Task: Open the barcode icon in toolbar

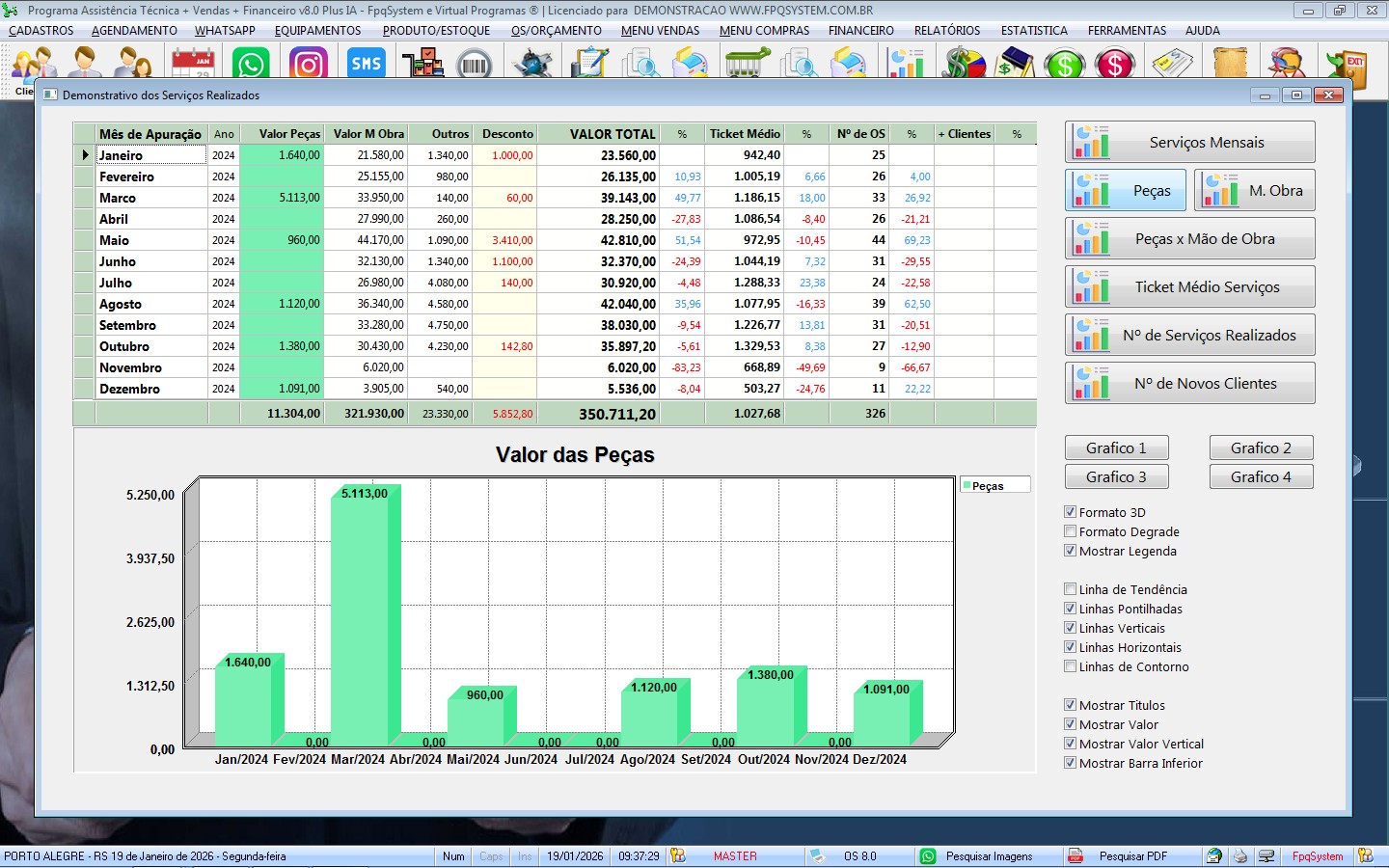Action: click(474, 65)
